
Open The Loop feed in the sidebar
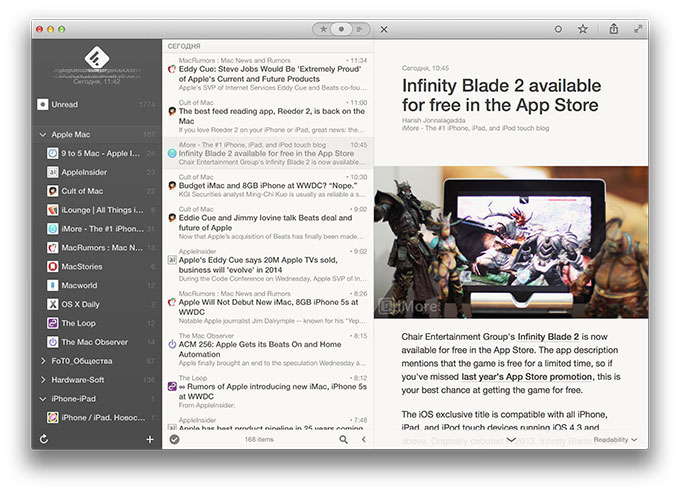click(x=97, y=323)
